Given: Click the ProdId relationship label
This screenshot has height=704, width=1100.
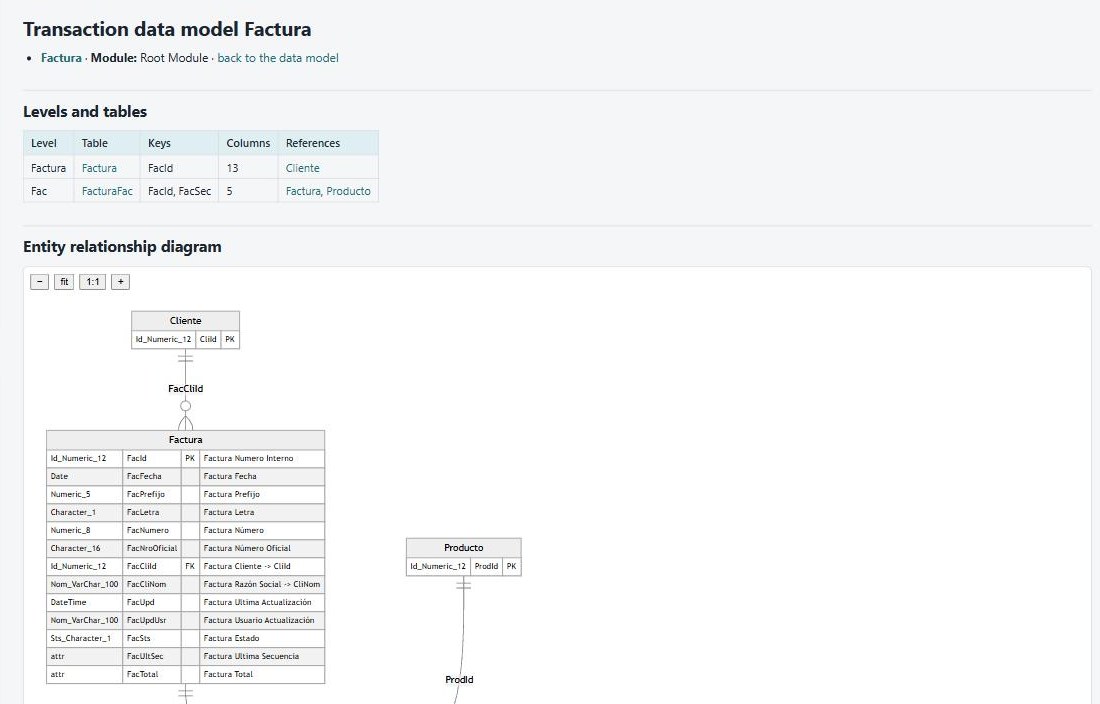Looking at the screenshot, I should [460, 679].
